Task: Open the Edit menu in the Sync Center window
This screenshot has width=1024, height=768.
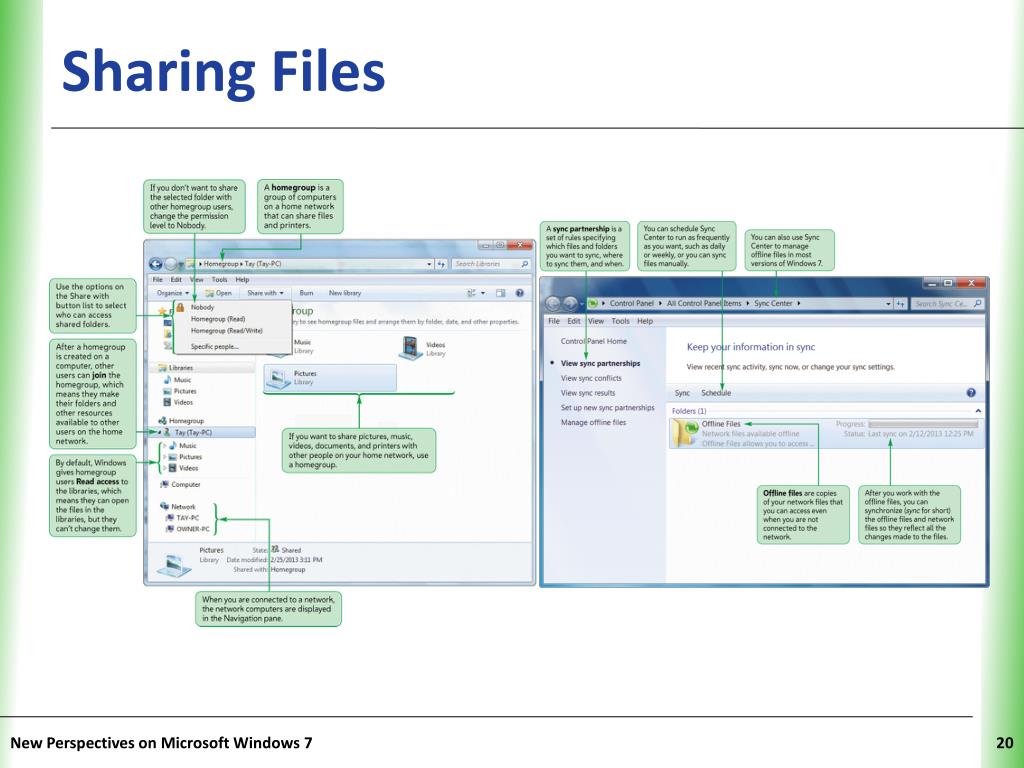Action: pyautogui.click(x=573, y=321)
